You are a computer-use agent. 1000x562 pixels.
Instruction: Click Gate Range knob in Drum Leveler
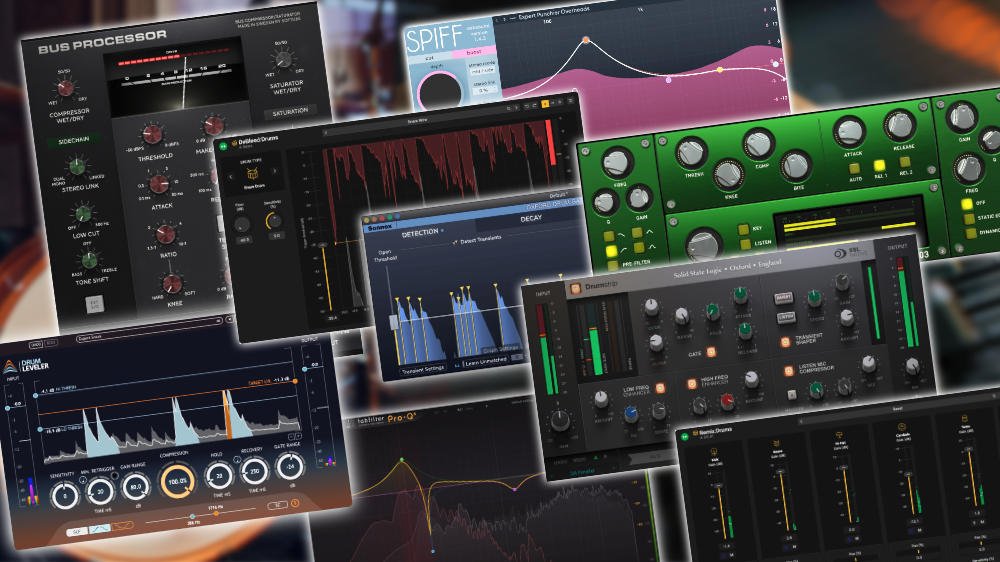[290, 466]
